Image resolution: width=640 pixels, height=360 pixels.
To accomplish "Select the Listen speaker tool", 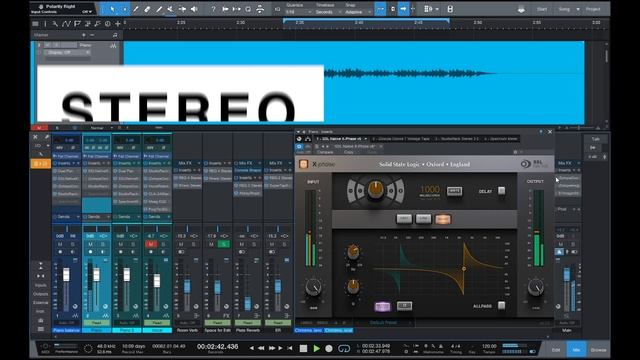I will (194, 9).
